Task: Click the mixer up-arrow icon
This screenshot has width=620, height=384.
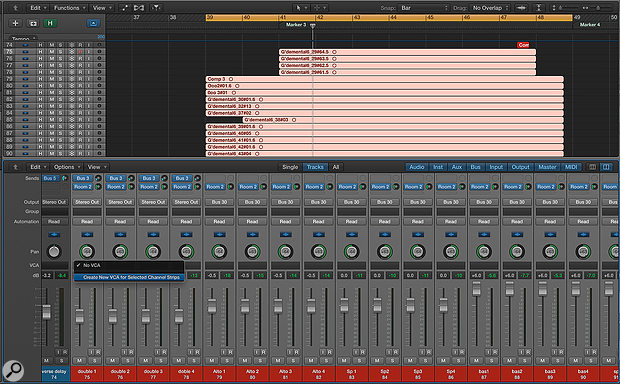Action: click(15, 167)
